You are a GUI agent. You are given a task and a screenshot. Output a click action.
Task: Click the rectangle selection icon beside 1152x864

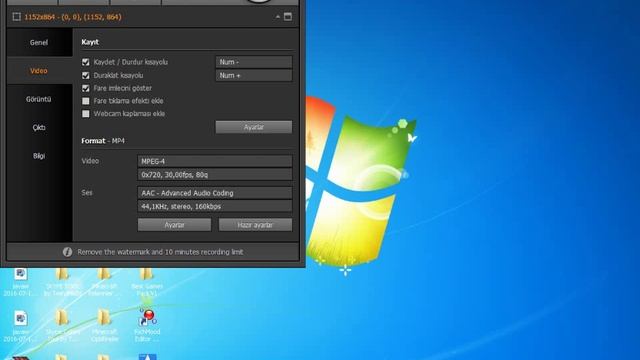click(16, 17)
